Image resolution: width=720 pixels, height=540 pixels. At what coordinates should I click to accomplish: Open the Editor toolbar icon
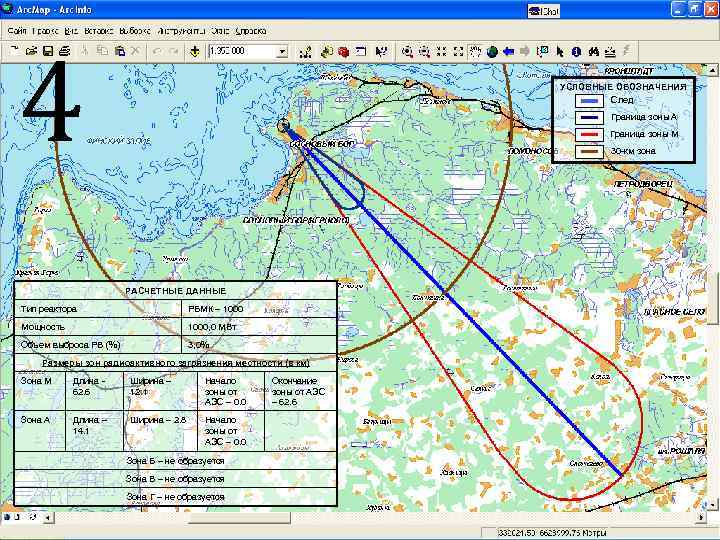point(305,52)
